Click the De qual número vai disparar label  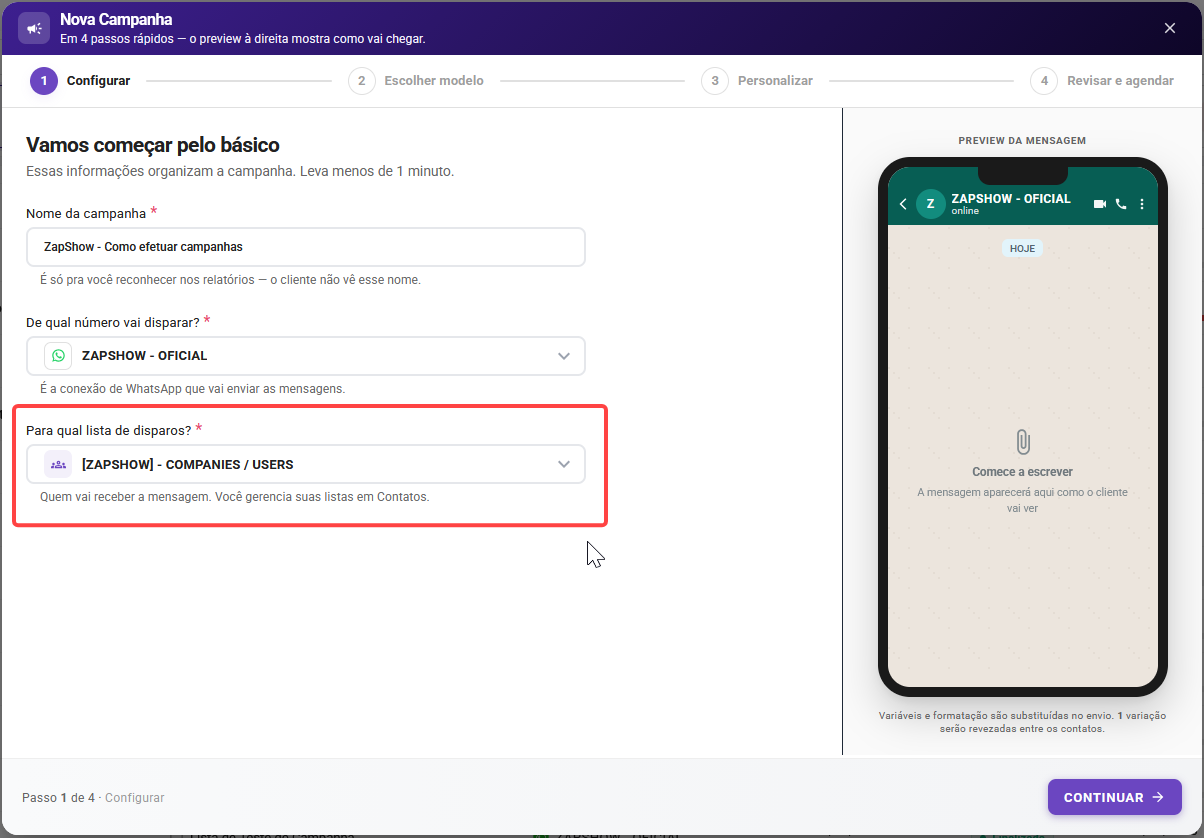click(x=112, y=322)
